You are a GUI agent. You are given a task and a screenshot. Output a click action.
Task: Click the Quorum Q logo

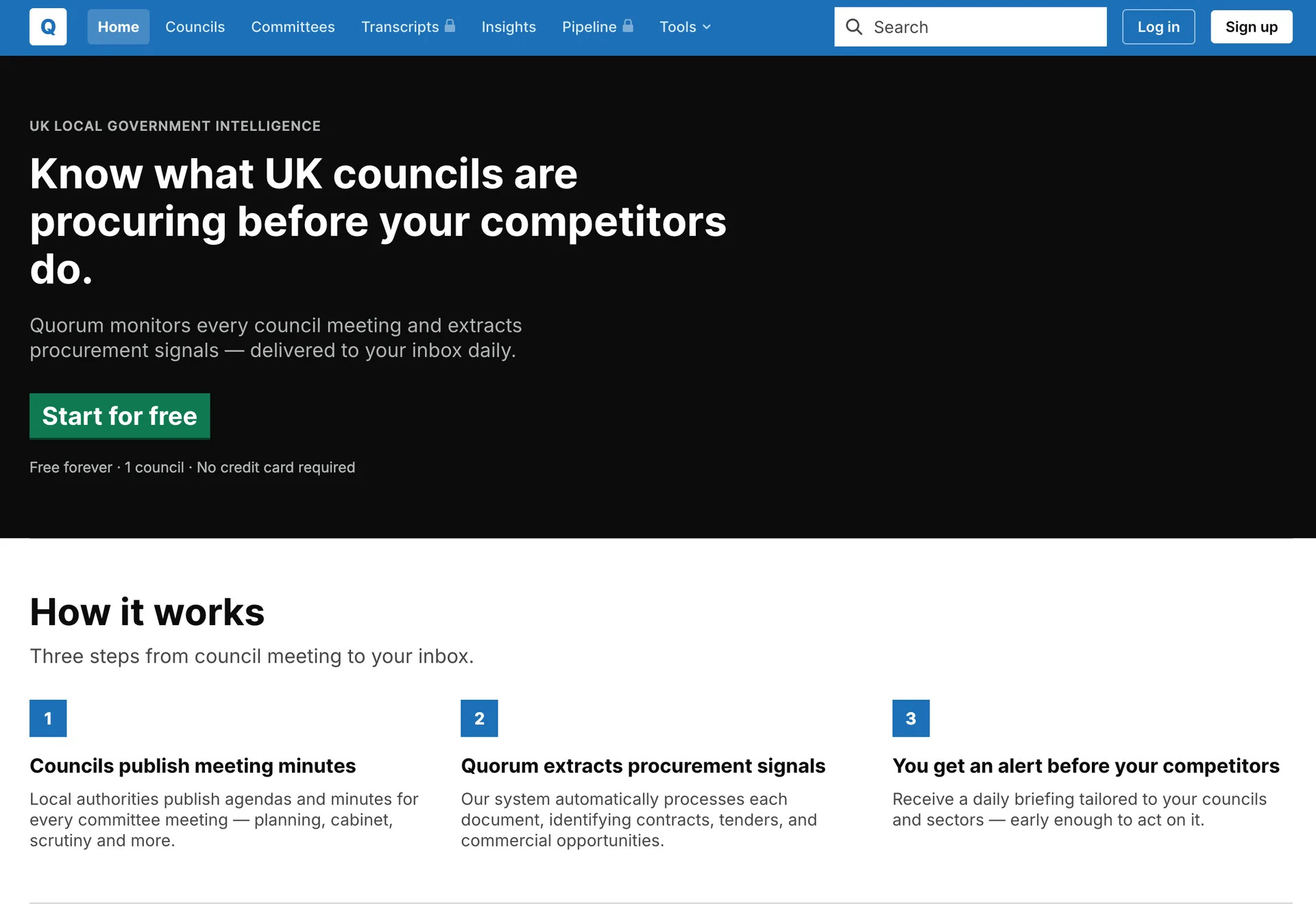click(48, 27)
